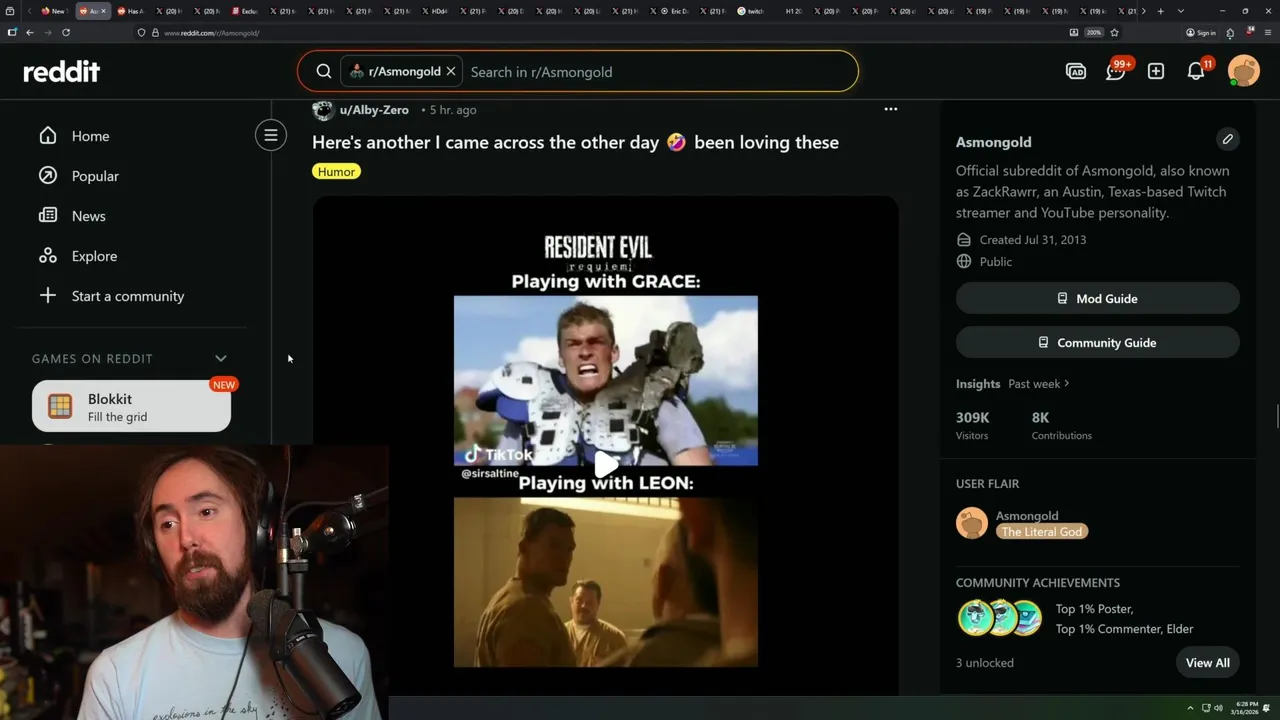Open the Mod Guide

click(1098, 298)
